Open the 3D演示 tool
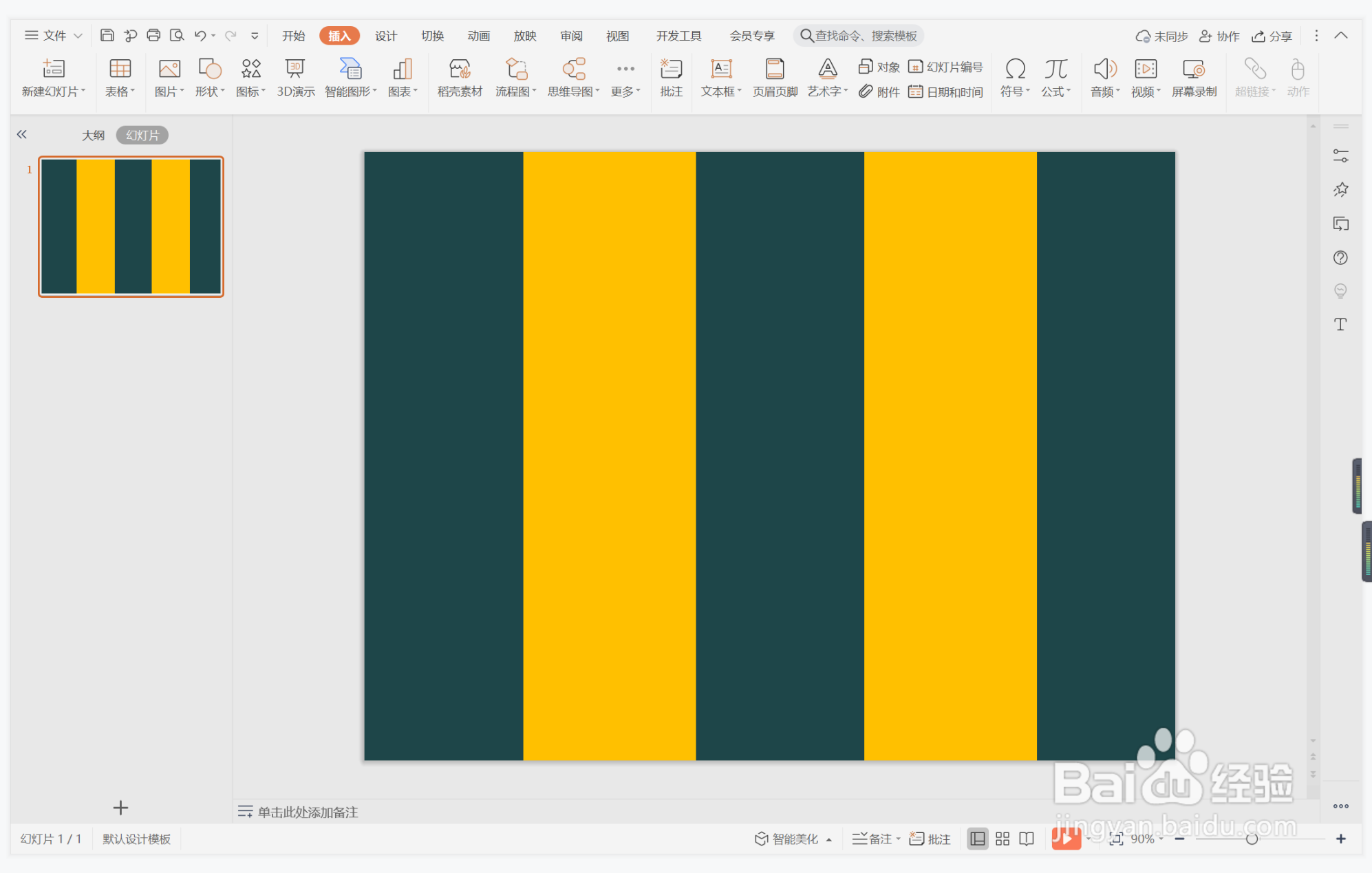 tap(296, 77)
